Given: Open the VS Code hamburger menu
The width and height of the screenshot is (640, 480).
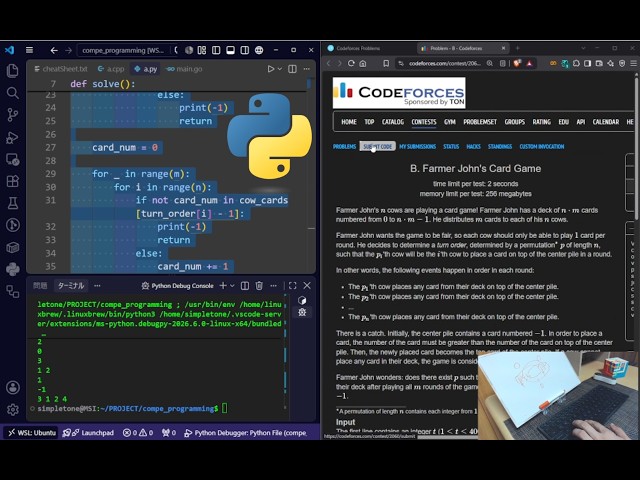Looking at the screenshot, I should tap(29, 50).
